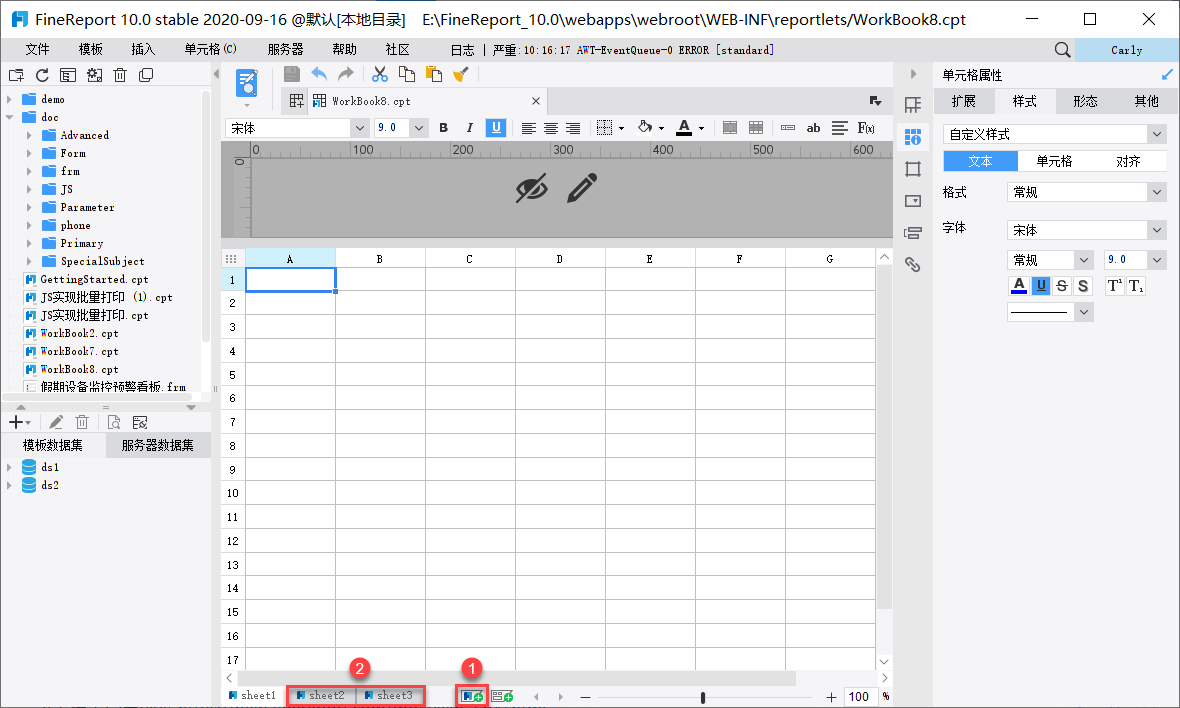Viewport: 1180px width, 708px height.
Task: Toggle parameter pane hidden eye icon
Action: pos(531,188)
